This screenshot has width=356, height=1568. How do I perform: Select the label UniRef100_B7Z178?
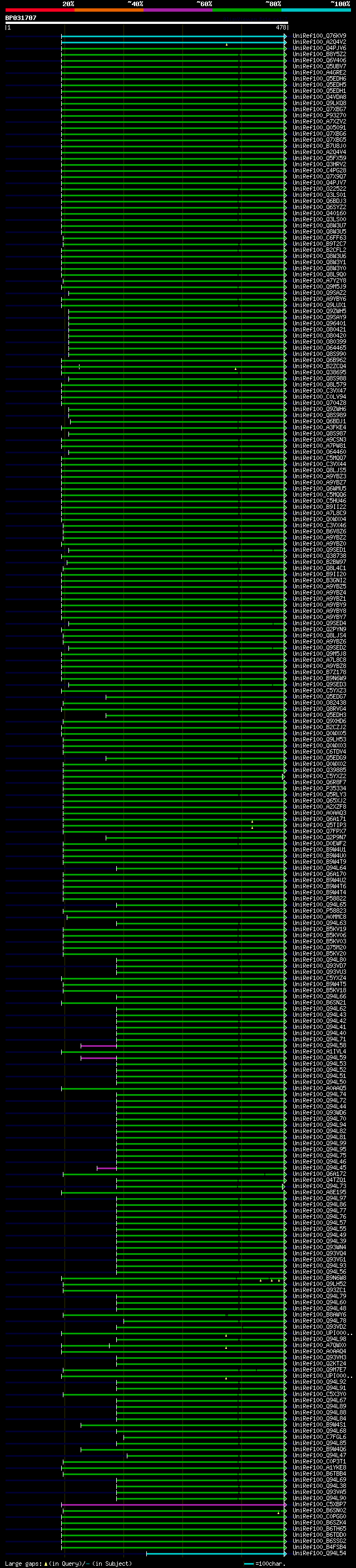[319, 672]
